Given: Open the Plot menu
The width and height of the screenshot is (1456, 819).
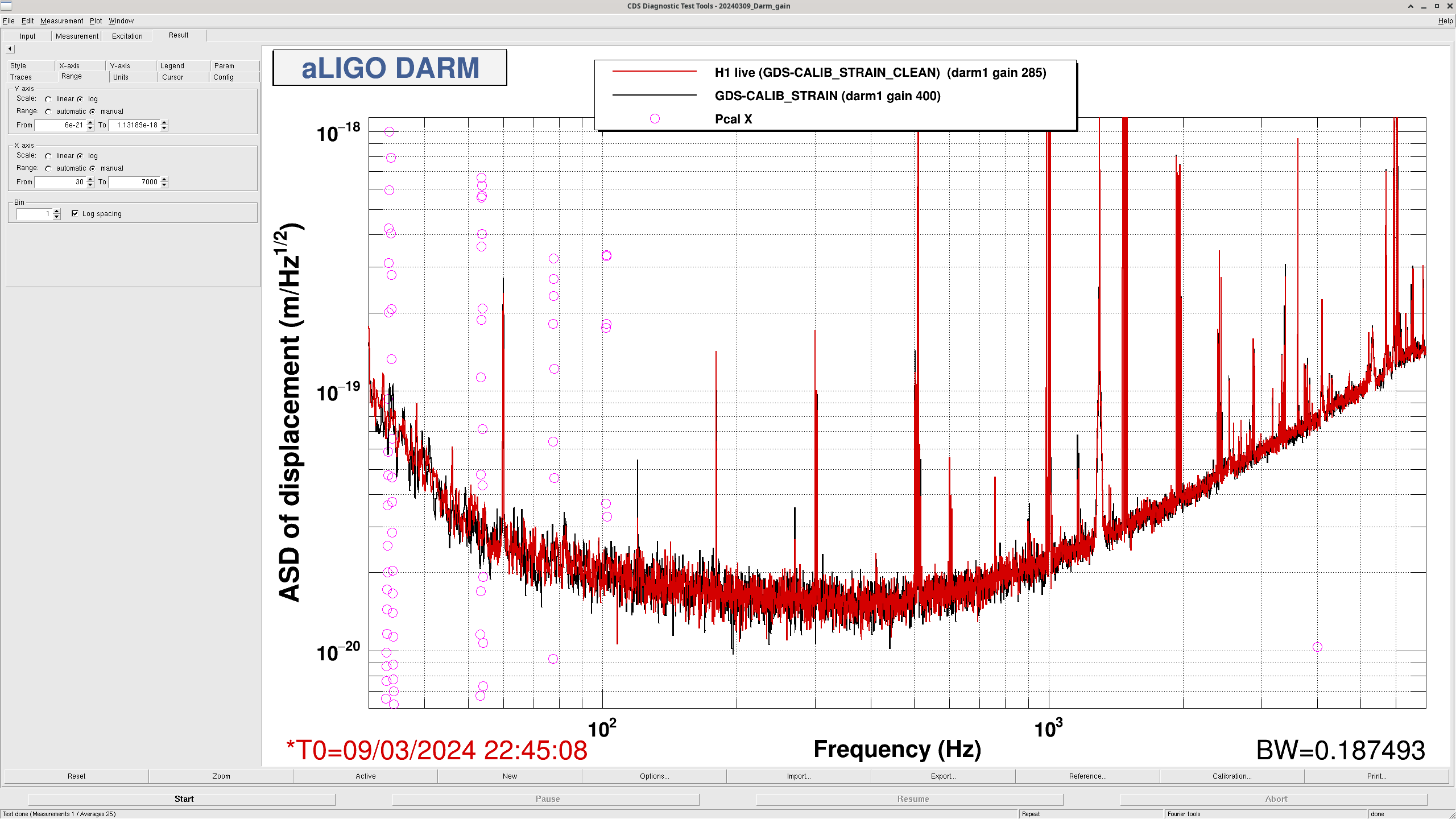Looking at the screenshot, I should [96, 21].
